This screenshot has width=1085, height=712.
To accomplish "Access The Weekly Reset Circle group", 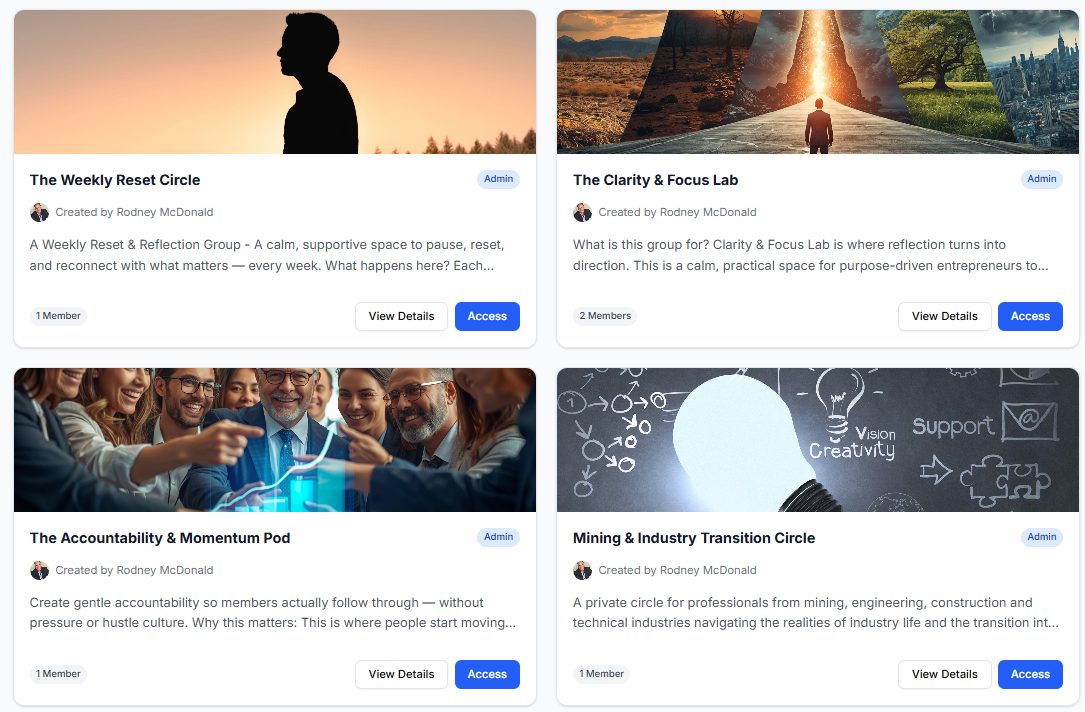I will (487, 316).
